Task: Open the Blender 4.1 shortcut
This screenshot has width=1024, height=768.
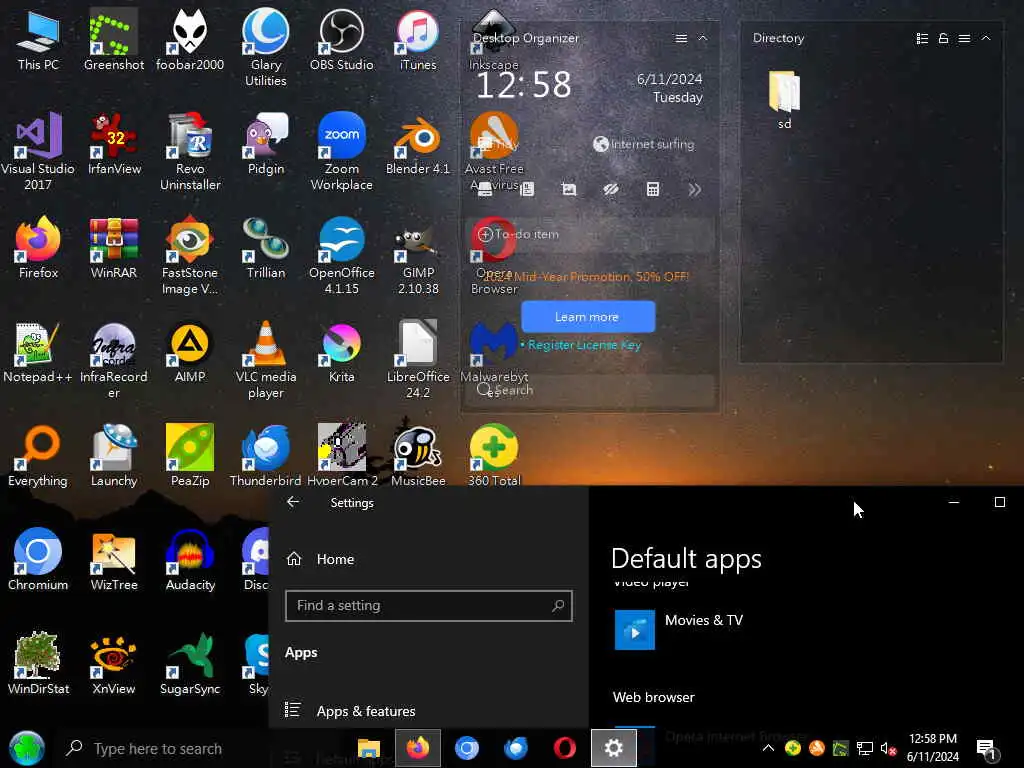Action: [x=418, y=143]
